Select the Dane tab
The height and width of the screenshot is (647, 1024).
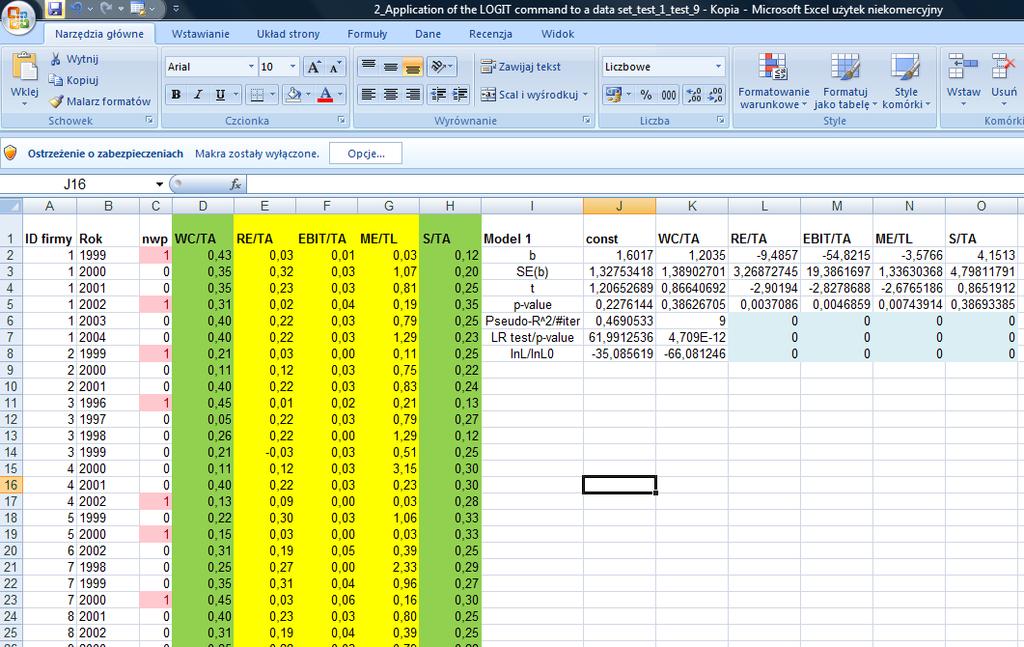pos(428,34)
